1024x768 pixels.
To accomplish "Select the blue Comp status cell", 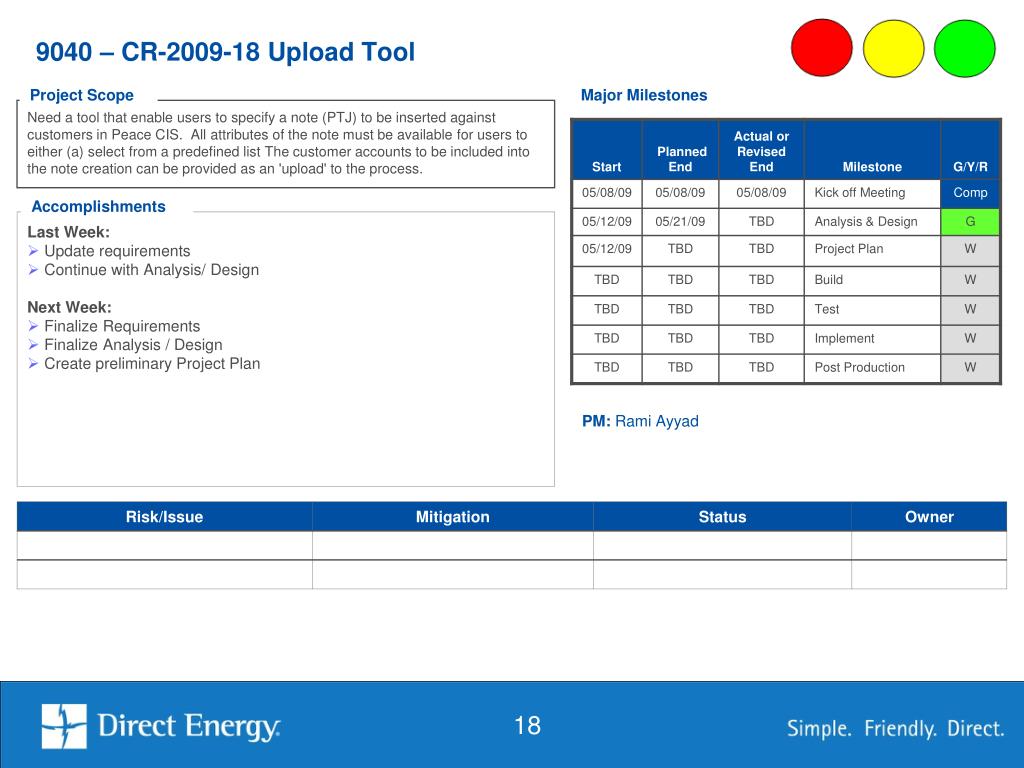I will coord(970,193).
